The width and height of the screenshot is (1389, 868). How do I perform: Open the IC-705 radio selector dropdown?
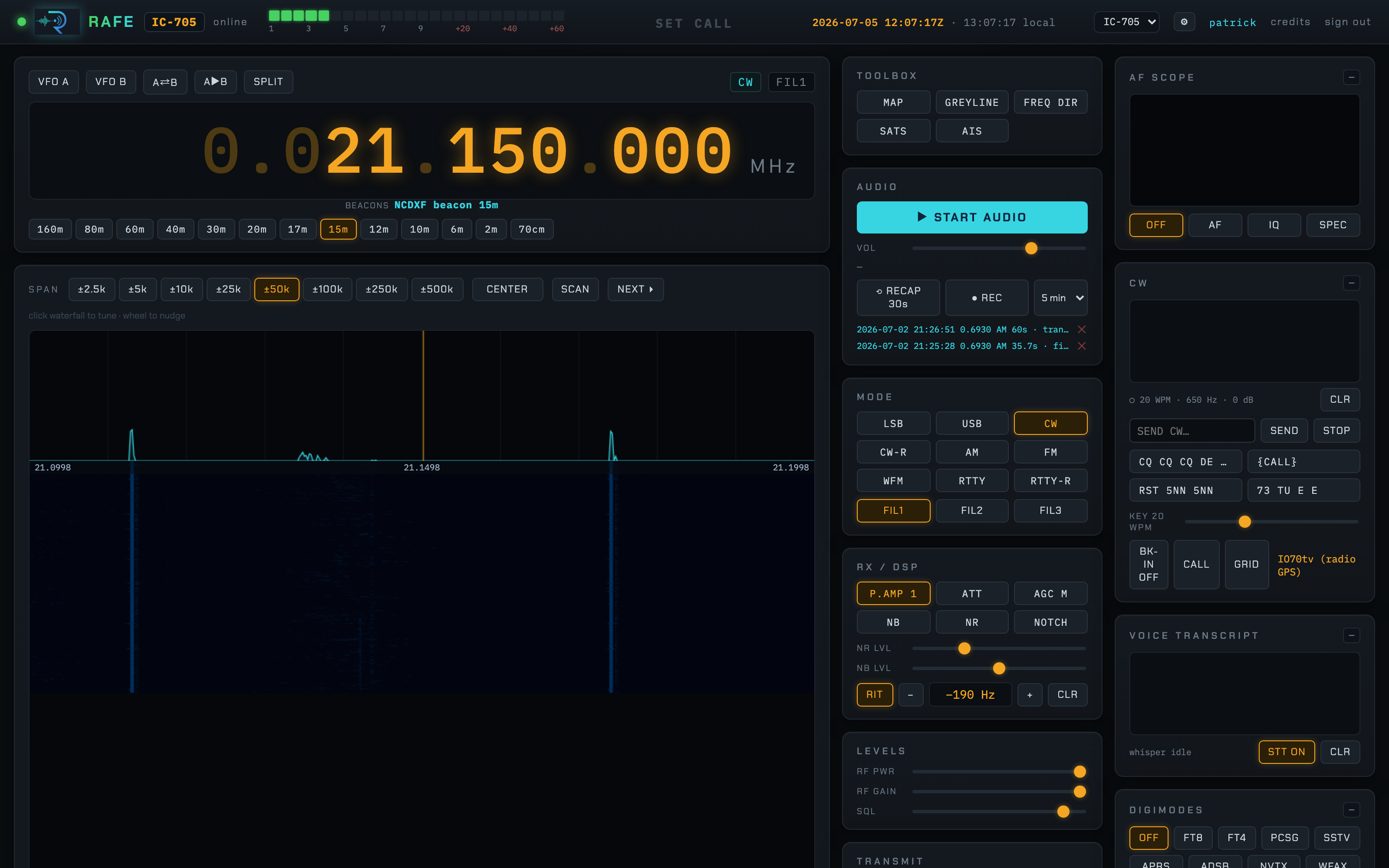(1126, 22)
